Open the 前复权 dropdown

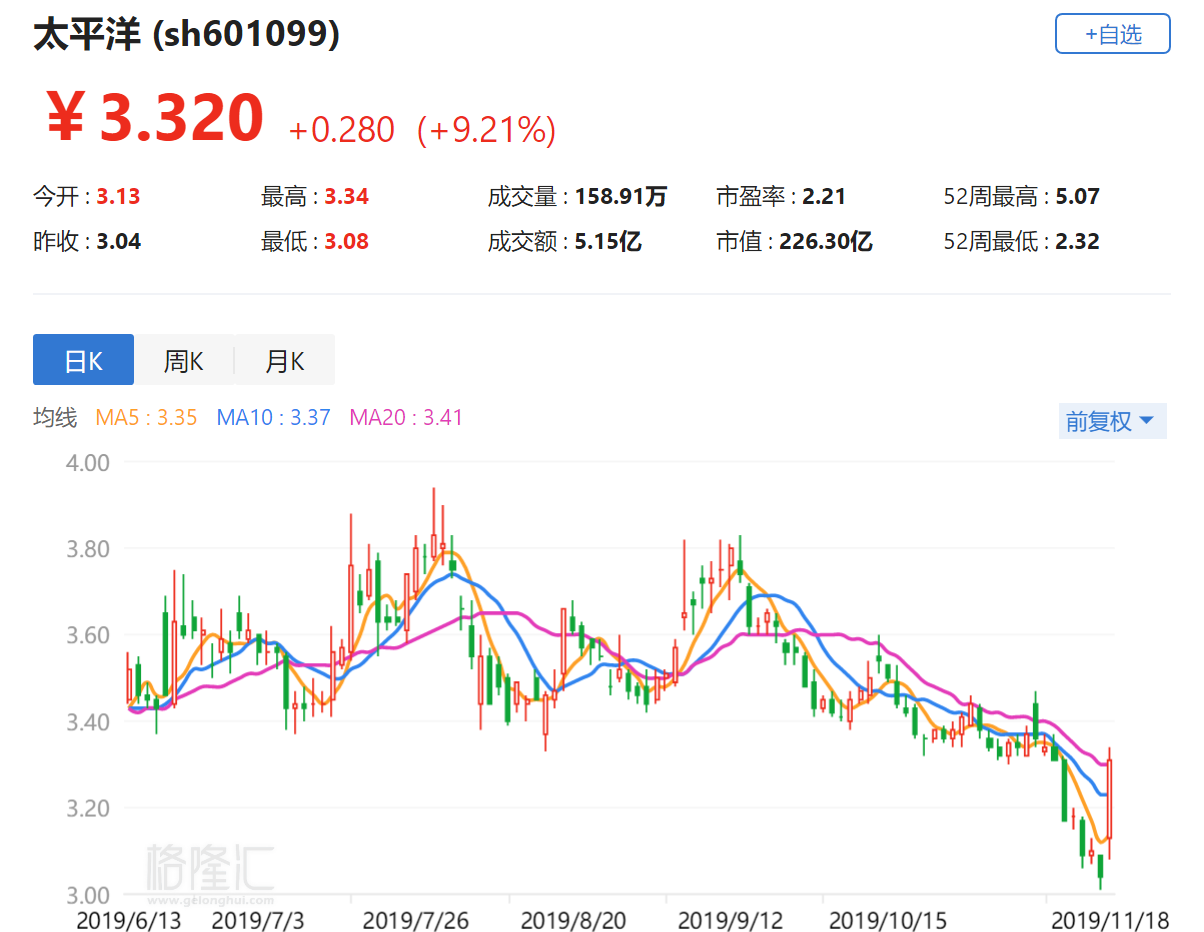click(1112, 421)
